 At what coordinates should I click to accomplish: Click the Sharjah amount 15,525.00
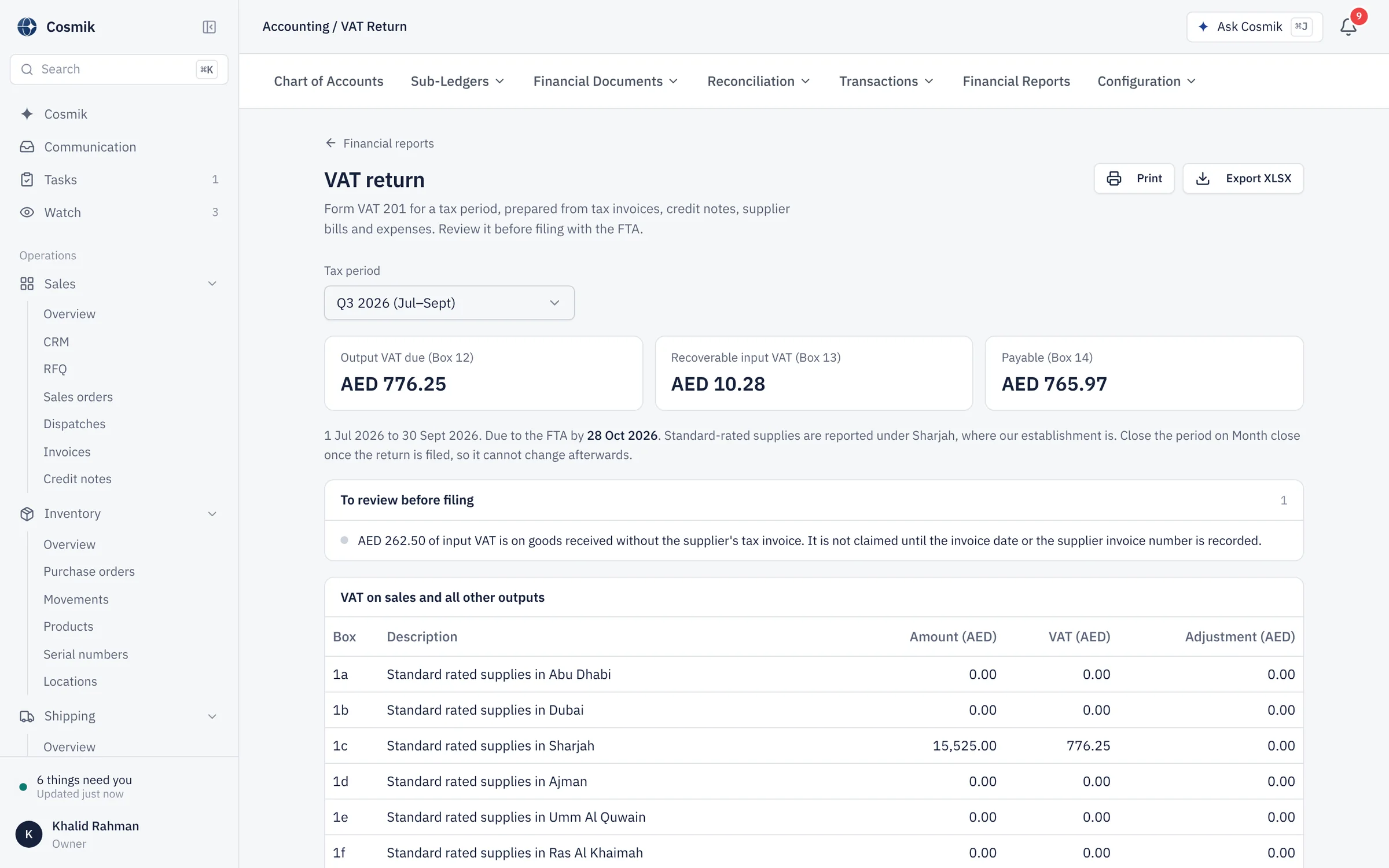[x=964, y=745]
